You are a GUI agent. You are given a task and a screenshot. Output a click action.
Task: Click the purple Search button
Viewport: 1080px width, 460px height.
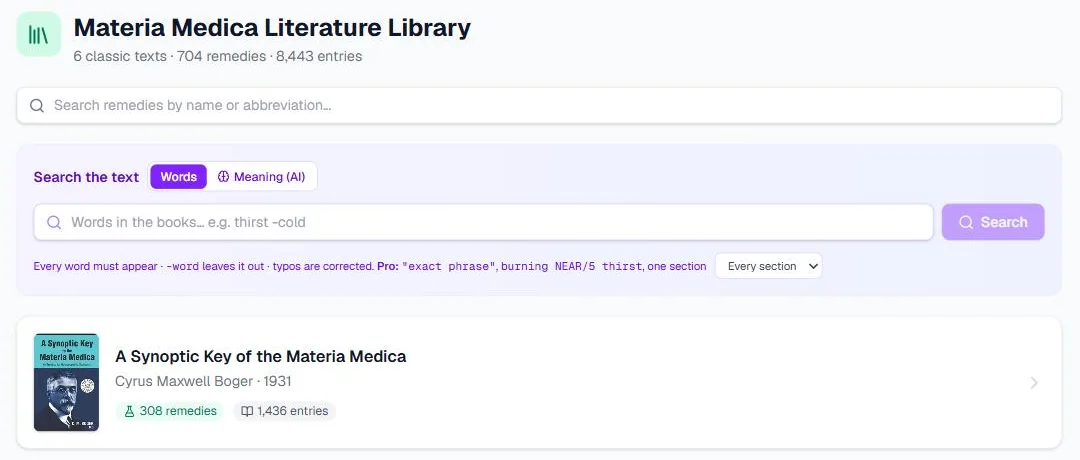(993, 222)
